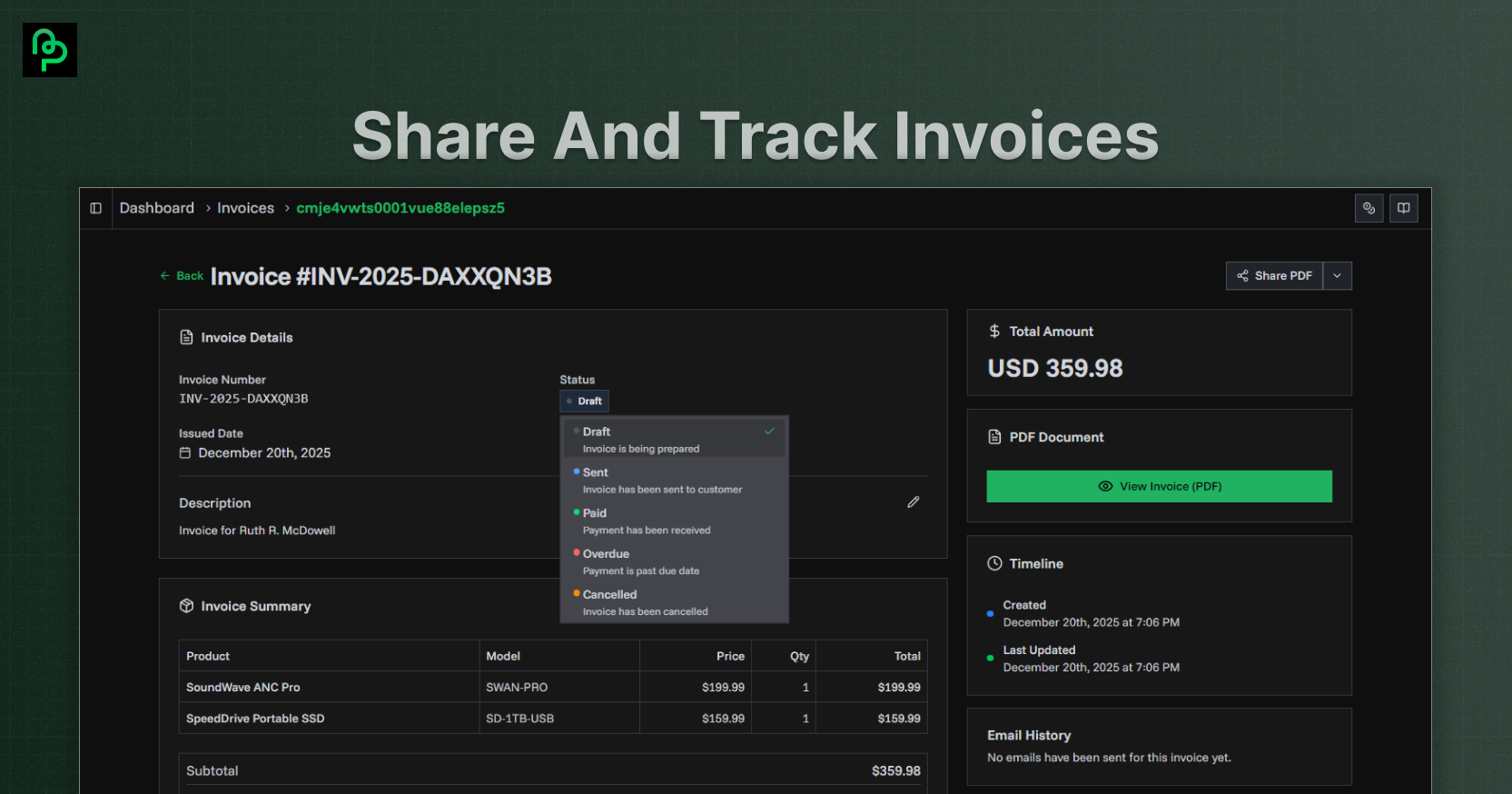Screen dimensions: 1512x794
Task: Open View Invoice (PDF) button
Action: point(1159,487)
